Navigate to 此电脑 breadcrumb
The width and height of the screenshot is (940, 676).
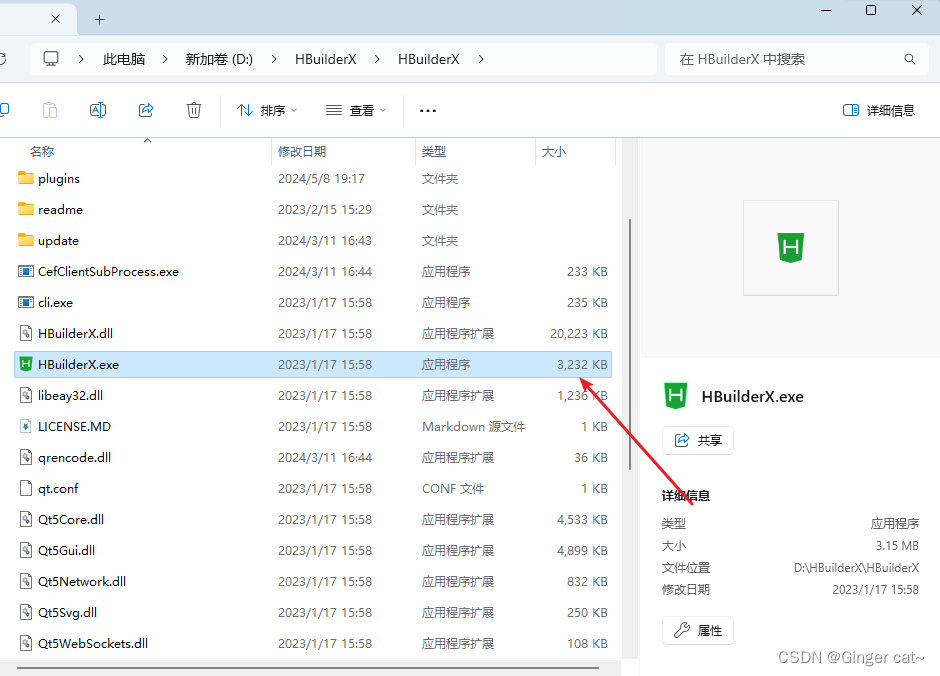pos(124,59)
